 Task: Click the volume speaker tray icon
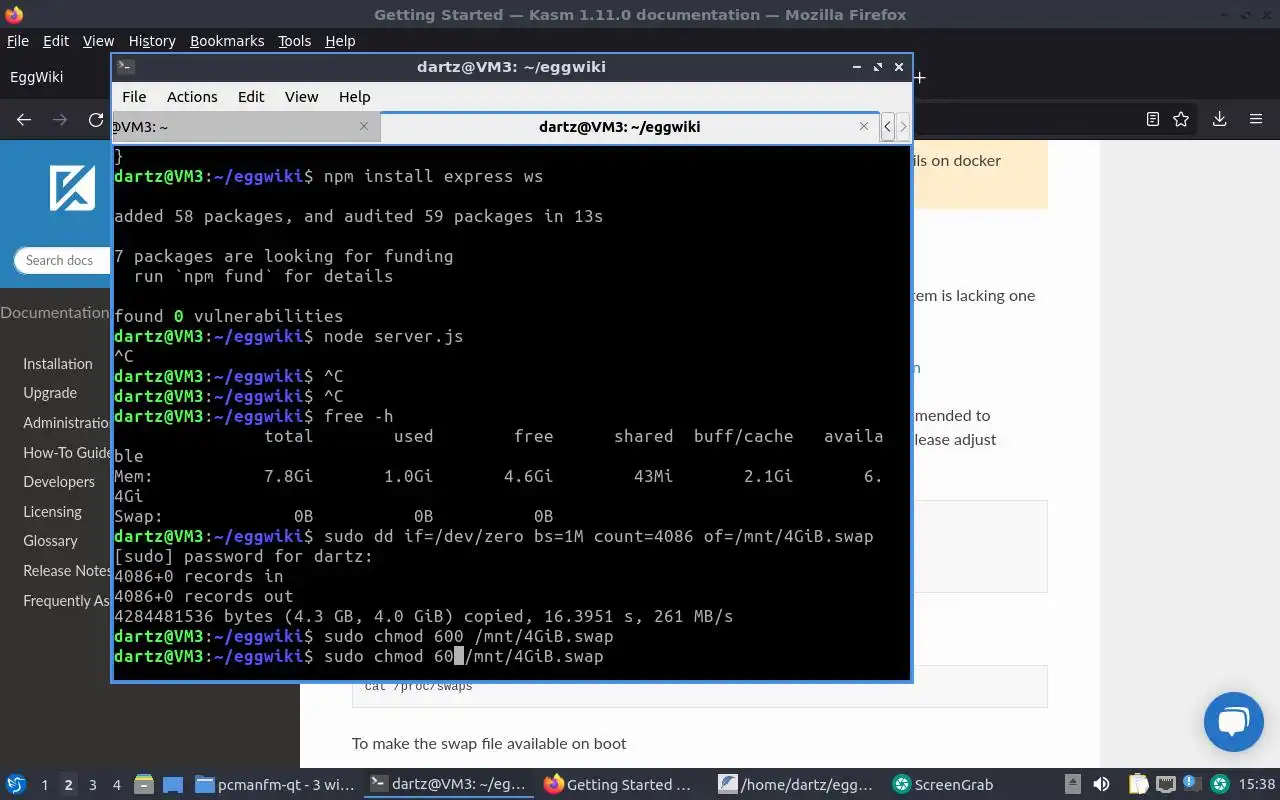(x=1101, y=785)
